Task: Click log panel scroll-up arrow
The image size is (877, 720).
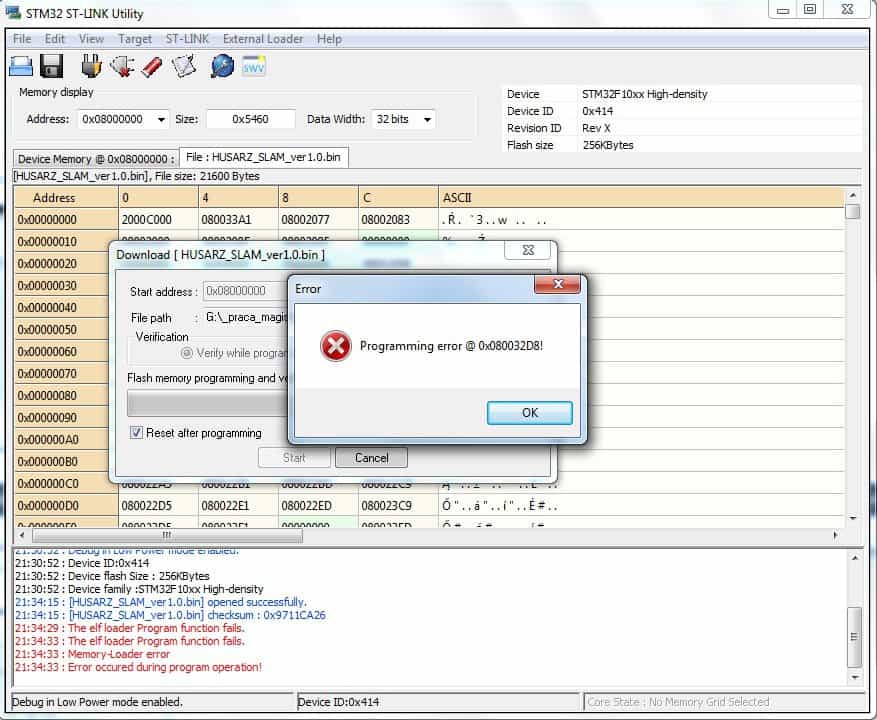Action: pos(854,558)
